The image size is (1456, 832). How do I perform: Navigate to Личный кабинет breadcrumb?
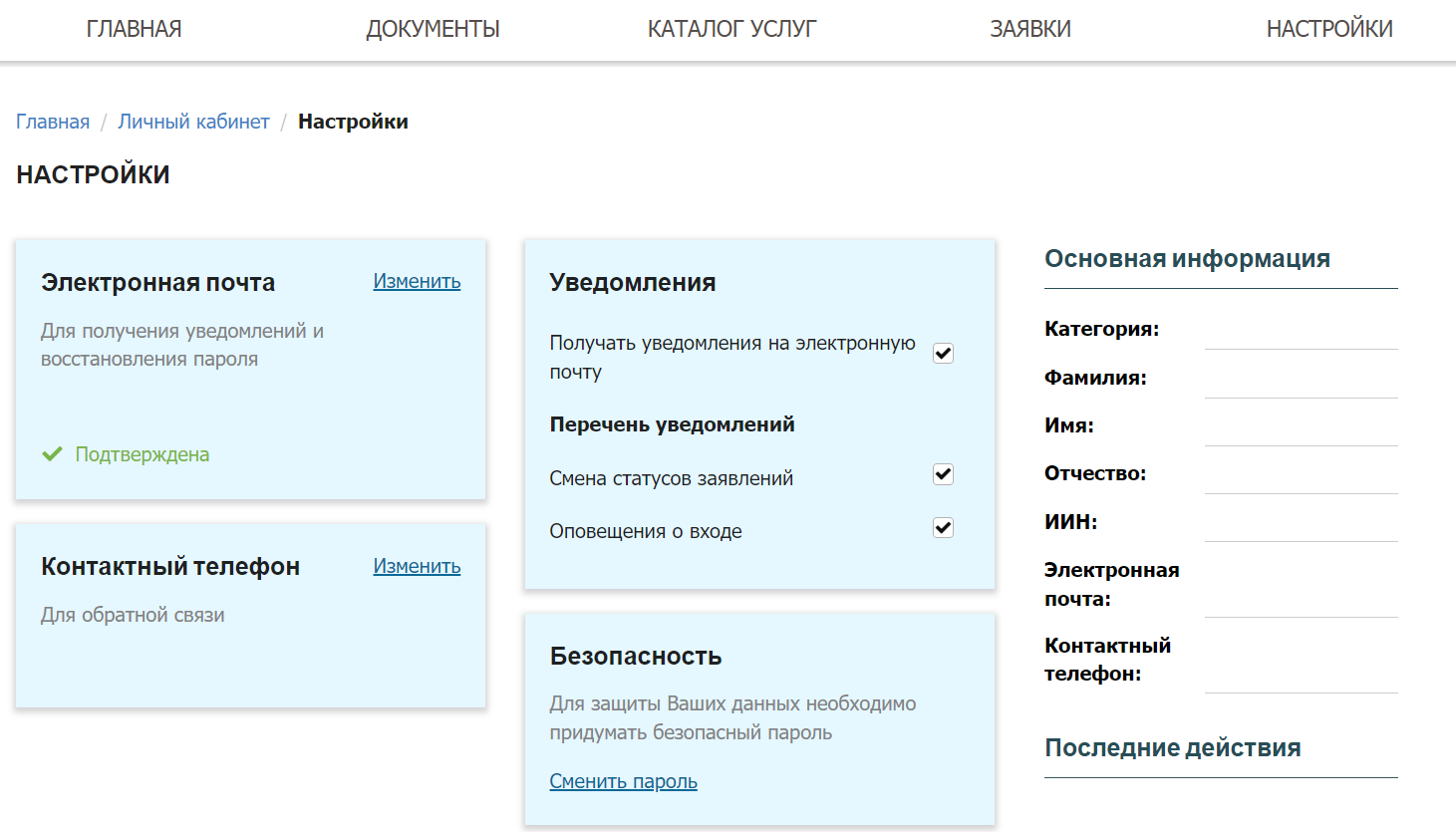click(x=193, y=122)
